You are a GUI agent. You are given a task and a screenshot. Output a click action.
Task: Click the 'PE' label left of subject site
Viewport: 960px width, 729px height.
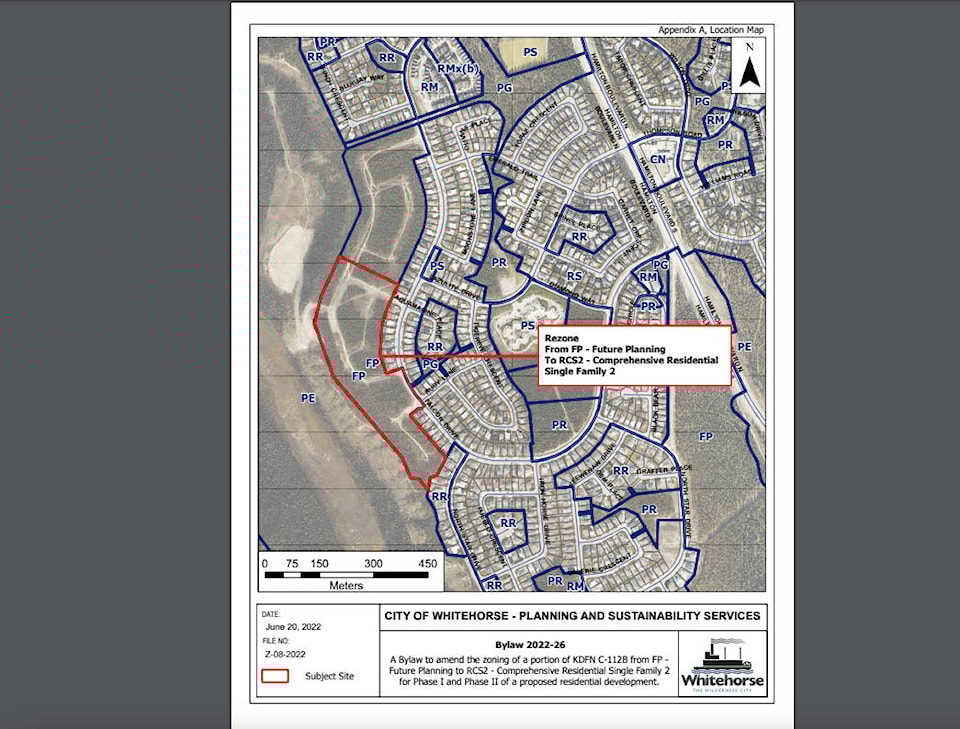308,398
